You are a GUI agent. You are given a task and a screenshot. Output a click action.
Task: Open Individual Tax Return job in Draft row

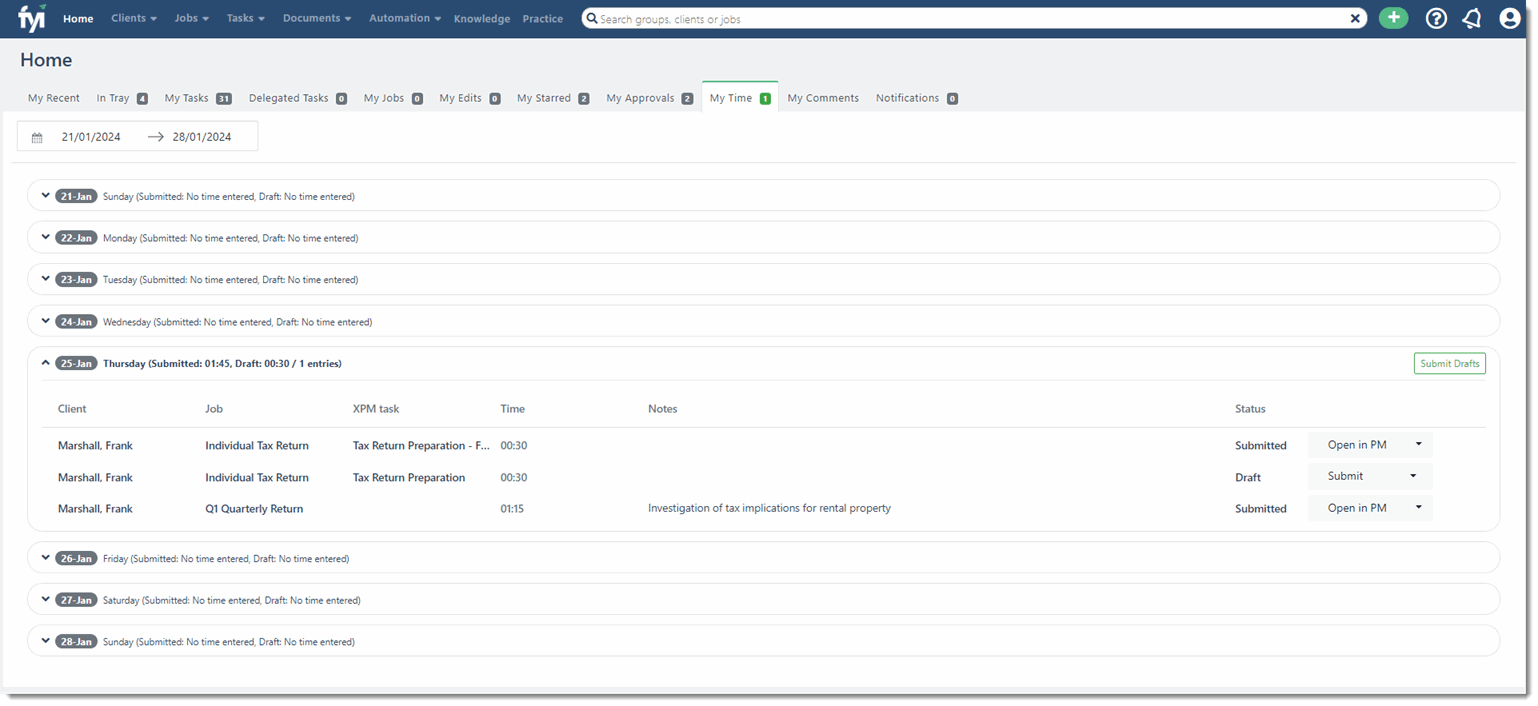[257, 478]
